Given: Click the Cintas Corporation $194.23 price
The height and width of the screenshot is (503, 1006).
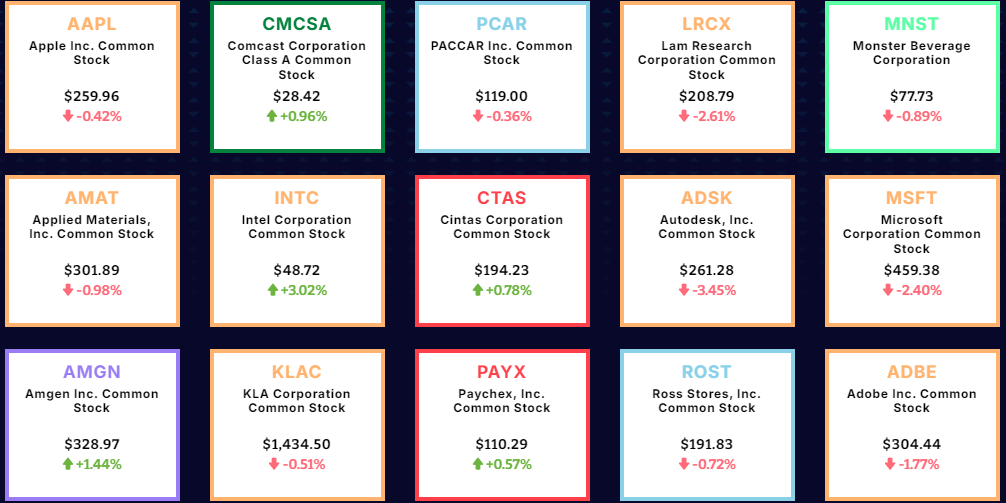Looking at the screenshot, I should [501, 270].
